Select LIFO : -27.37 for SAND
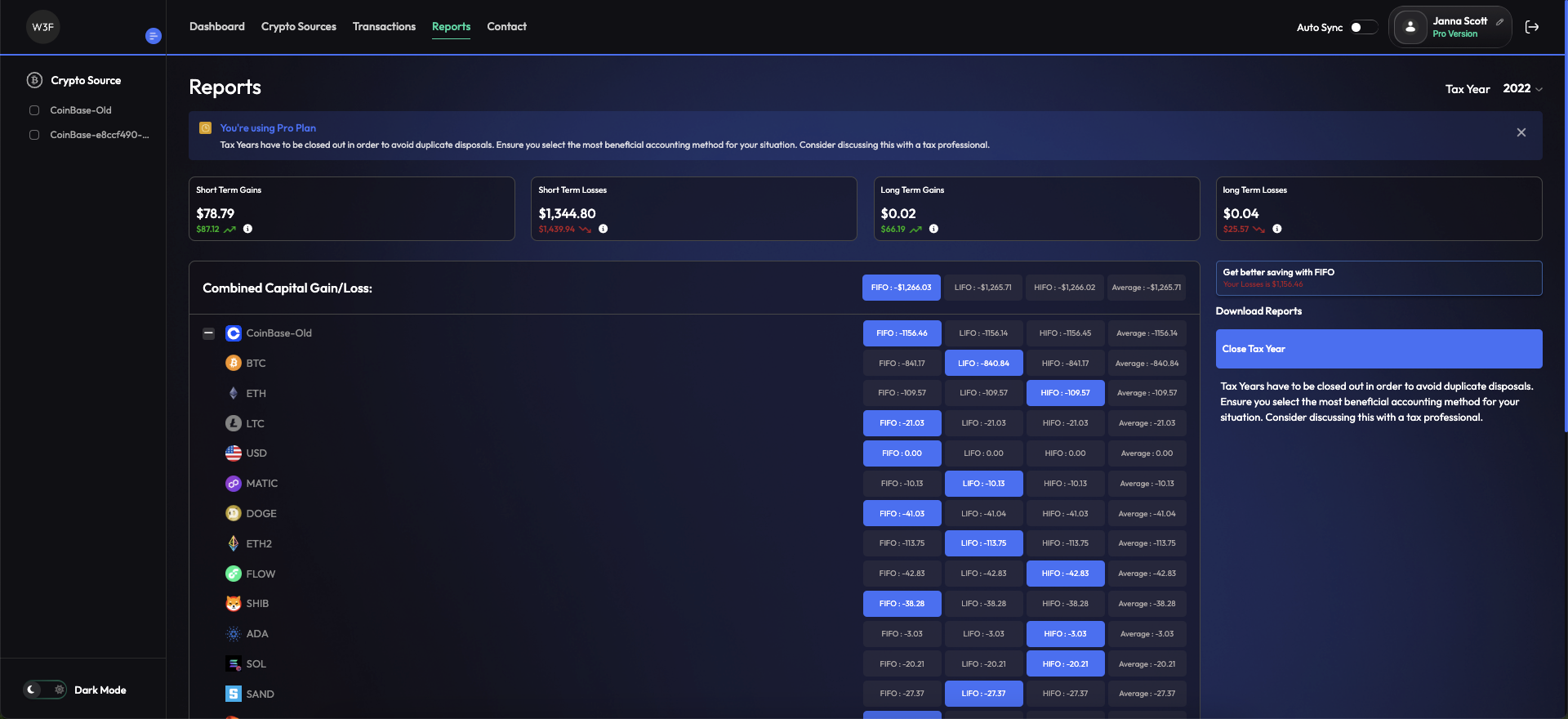This screenshot has width=1568, height=719. coord(984,694)
